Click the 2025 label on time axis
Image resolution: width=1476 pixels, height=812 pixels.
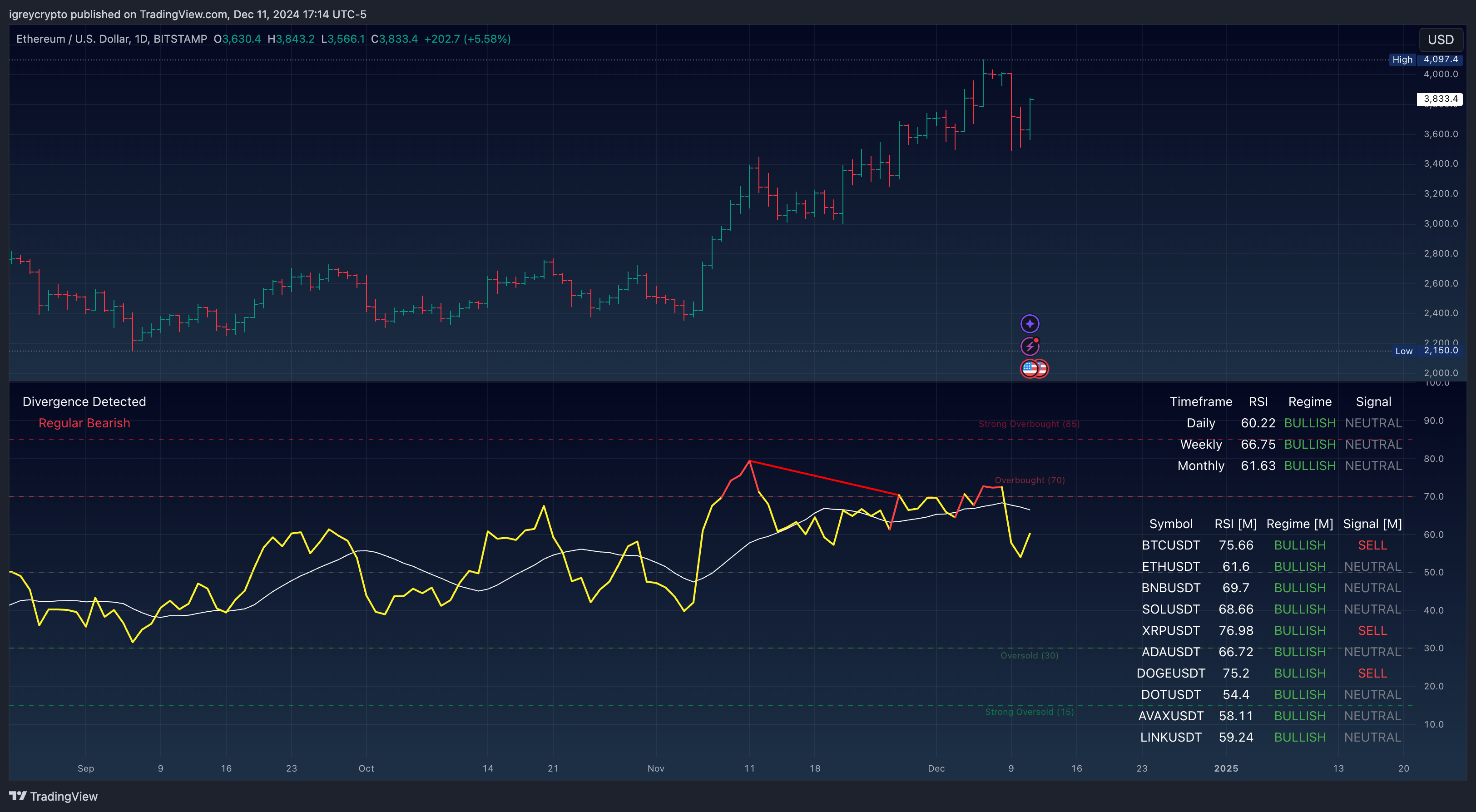pyautogui.click(x=1226, y=768)
